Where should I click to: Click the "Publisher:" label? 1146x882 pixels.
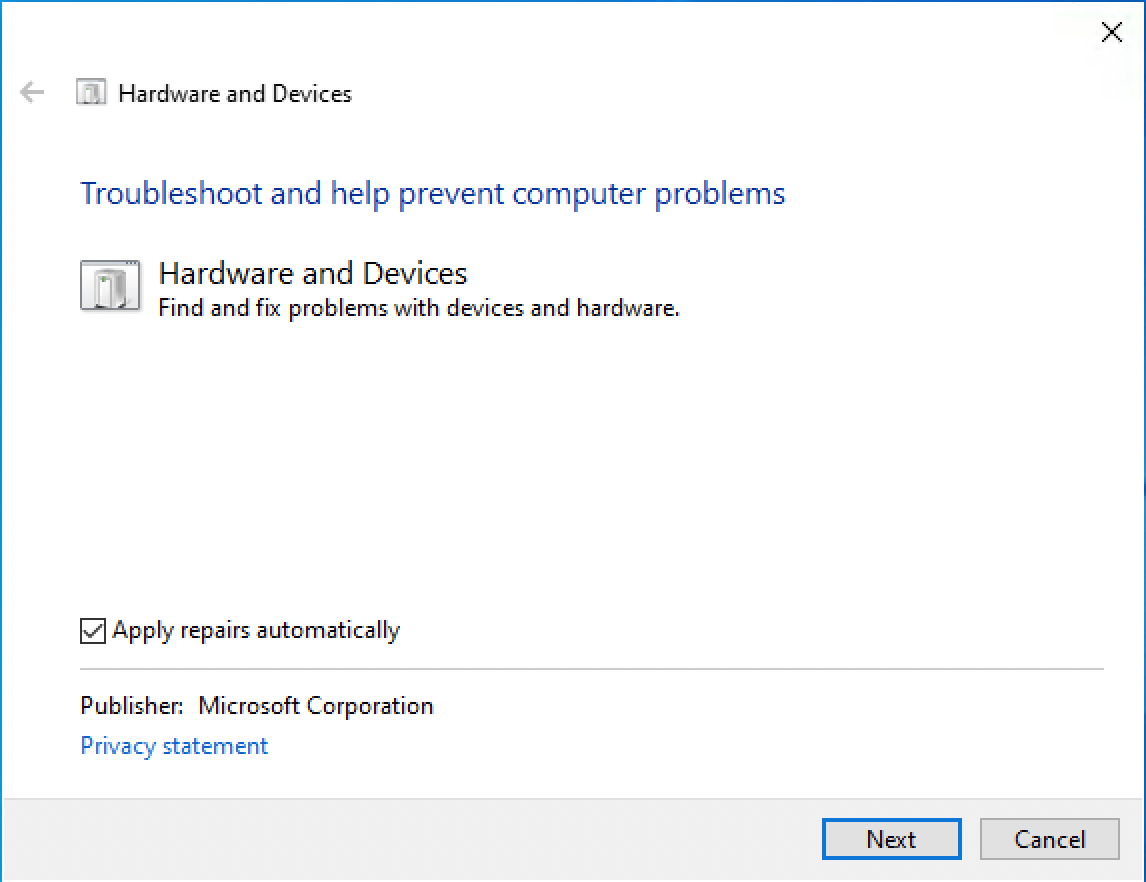point(132,706)
